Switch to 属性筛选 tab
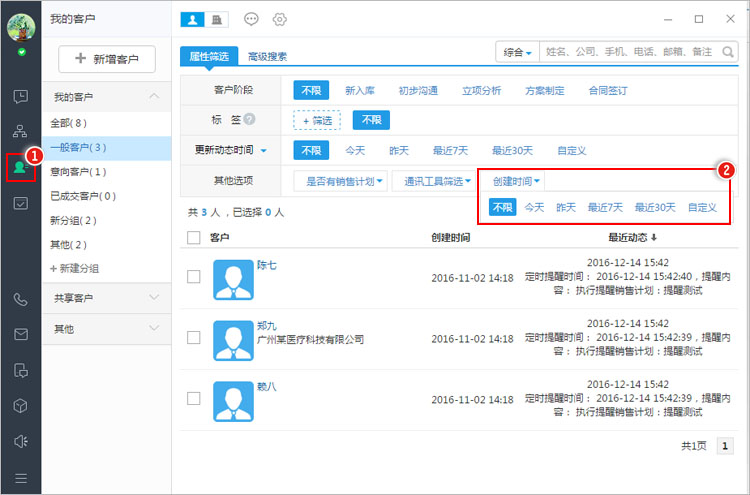This screenshot has width=750, height=495. (x=209, y=56)
